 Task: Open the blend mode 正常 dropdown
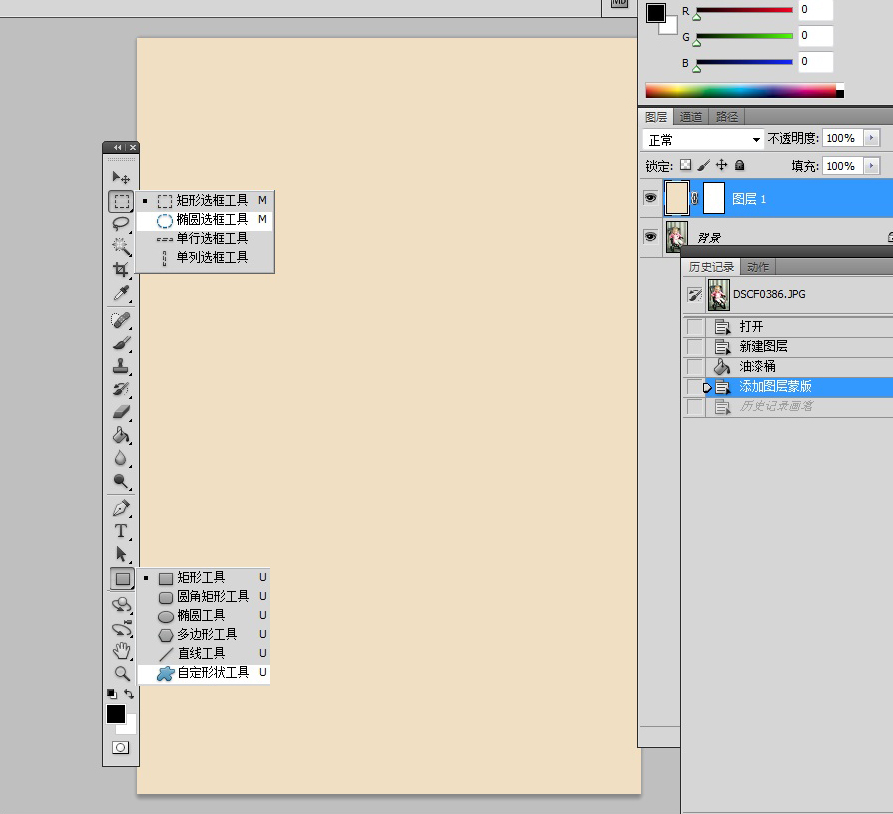703,140
